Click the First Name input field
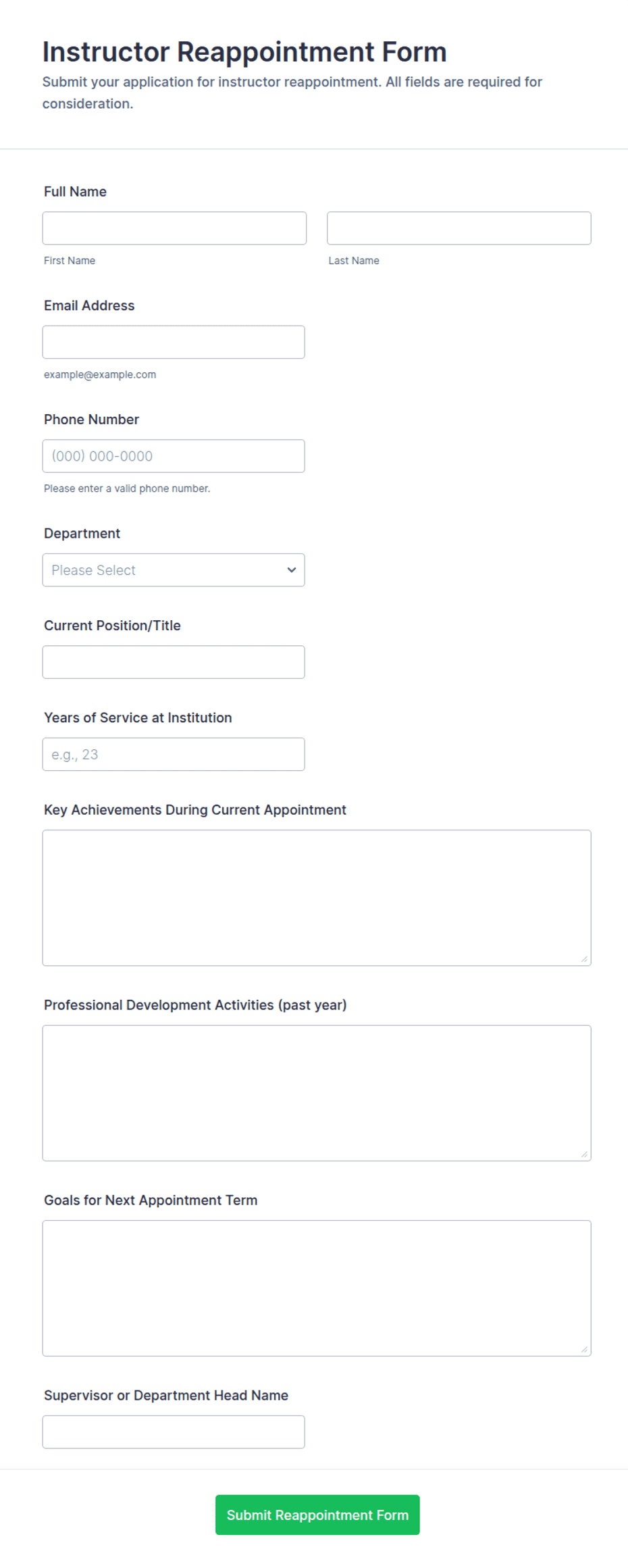 (x=174, y=228)
